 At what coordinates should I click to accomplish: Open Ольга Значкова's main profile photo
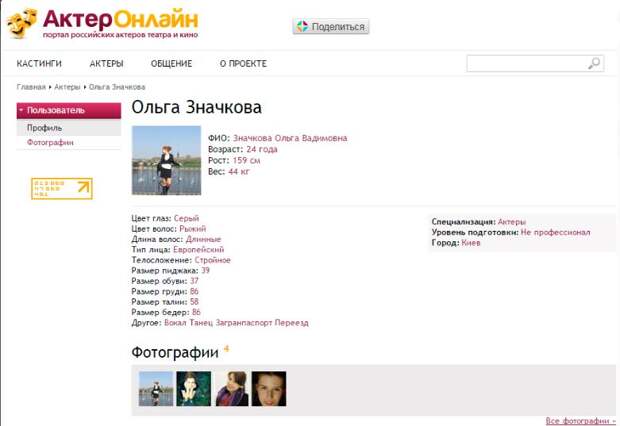[166, 160]
